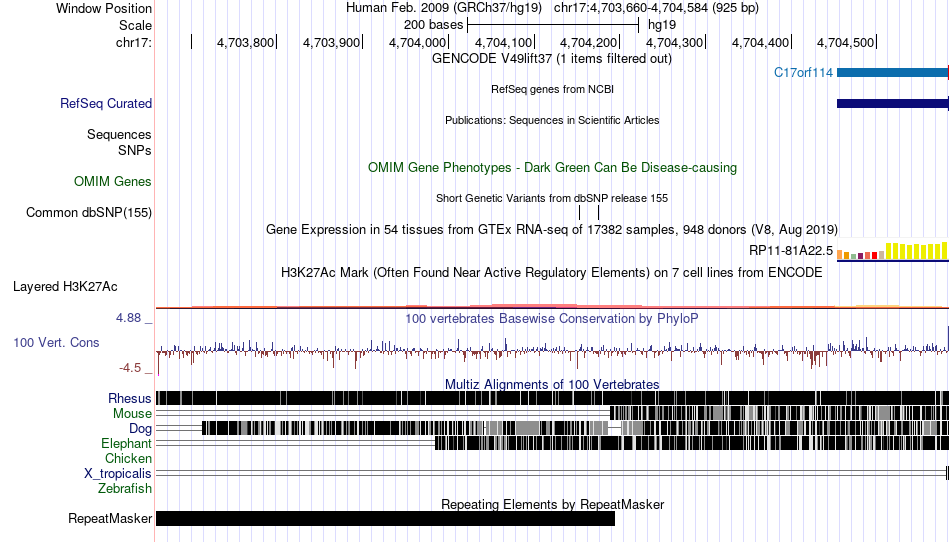
Task: Click the 4,704,000 ruler position
Action: 417,42
